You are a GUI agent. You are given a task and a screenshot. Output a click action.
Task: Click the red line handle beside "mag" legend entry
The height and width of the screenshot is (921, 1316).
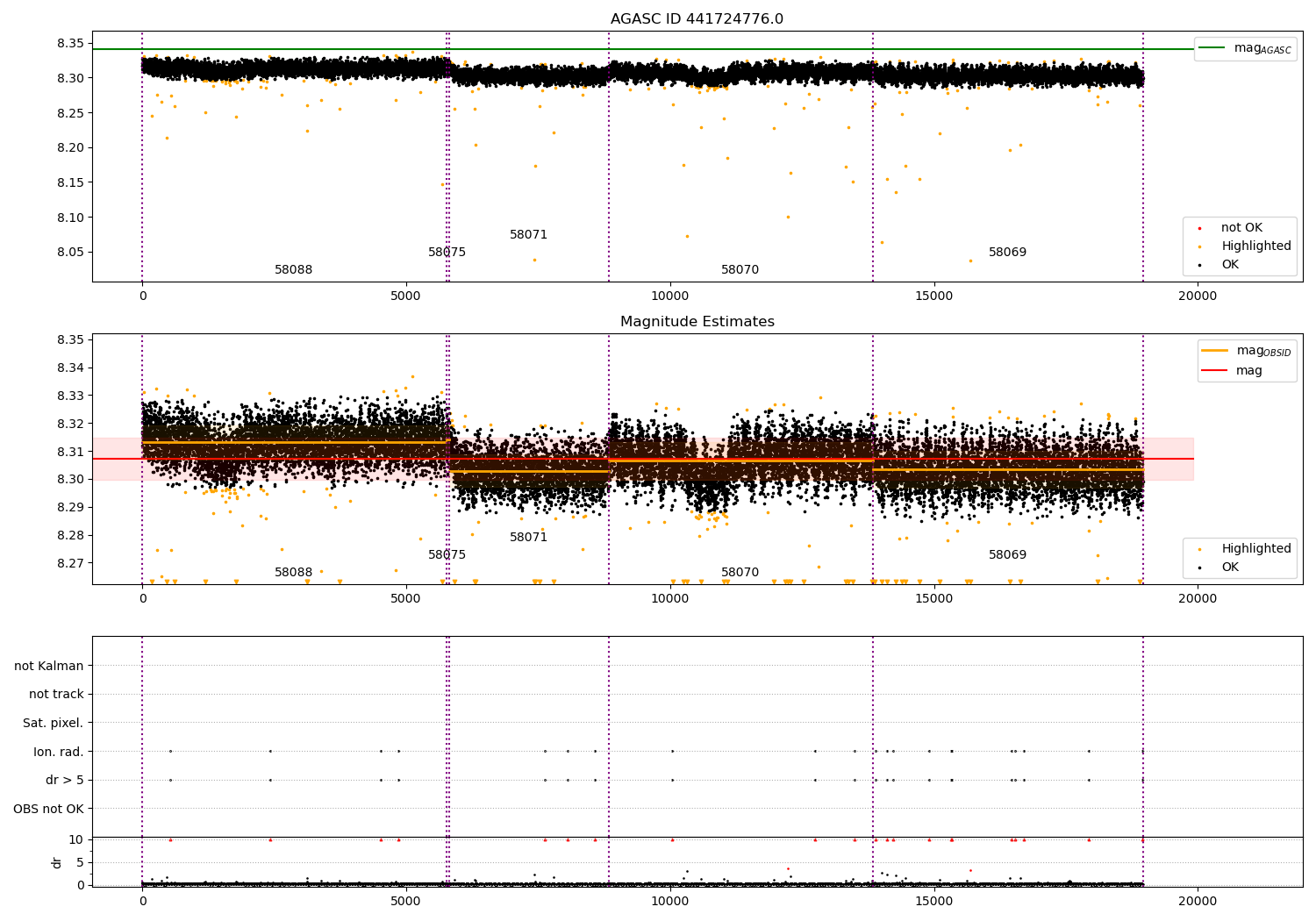(1214, 371)
